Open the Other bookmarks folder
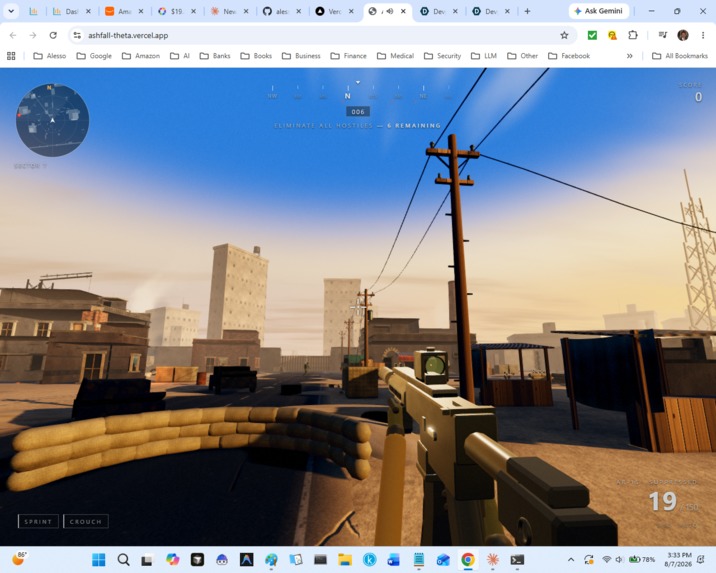The height and width of the screenshot is (573, 716). tap(522, 56)
